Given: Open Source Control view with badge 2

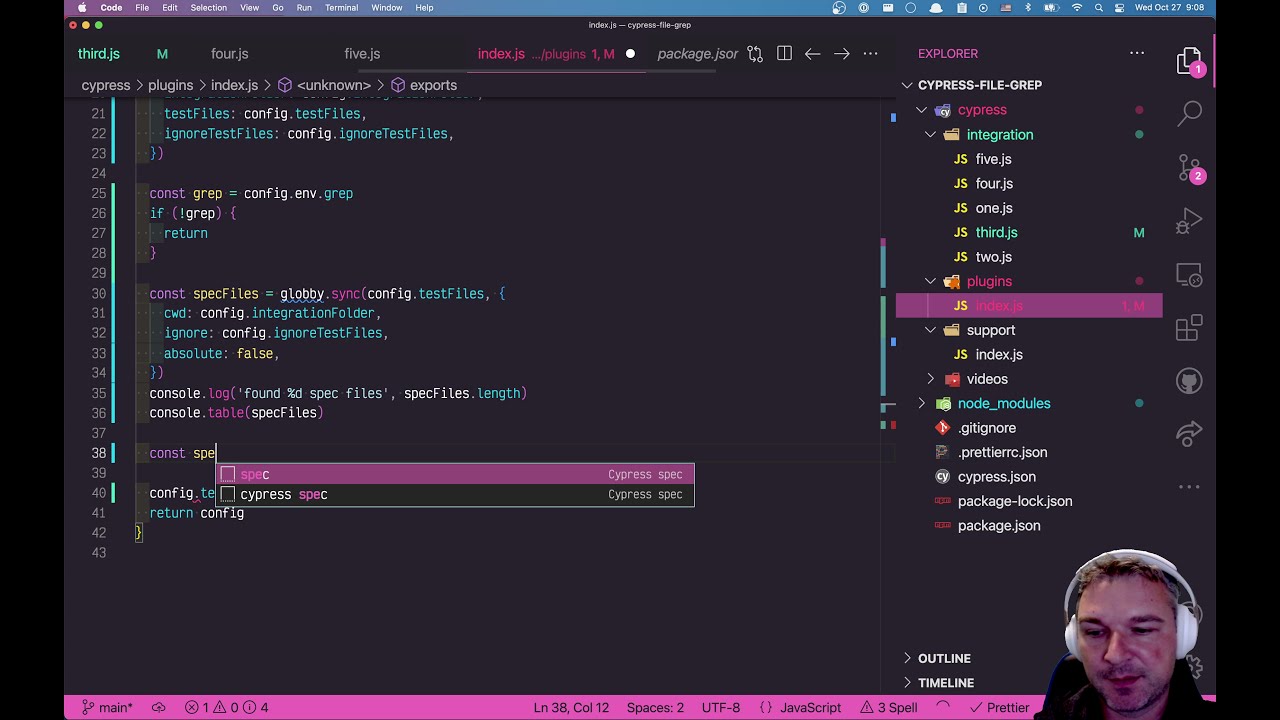Looking at the screenshot, I should [x=1189, y=167].
